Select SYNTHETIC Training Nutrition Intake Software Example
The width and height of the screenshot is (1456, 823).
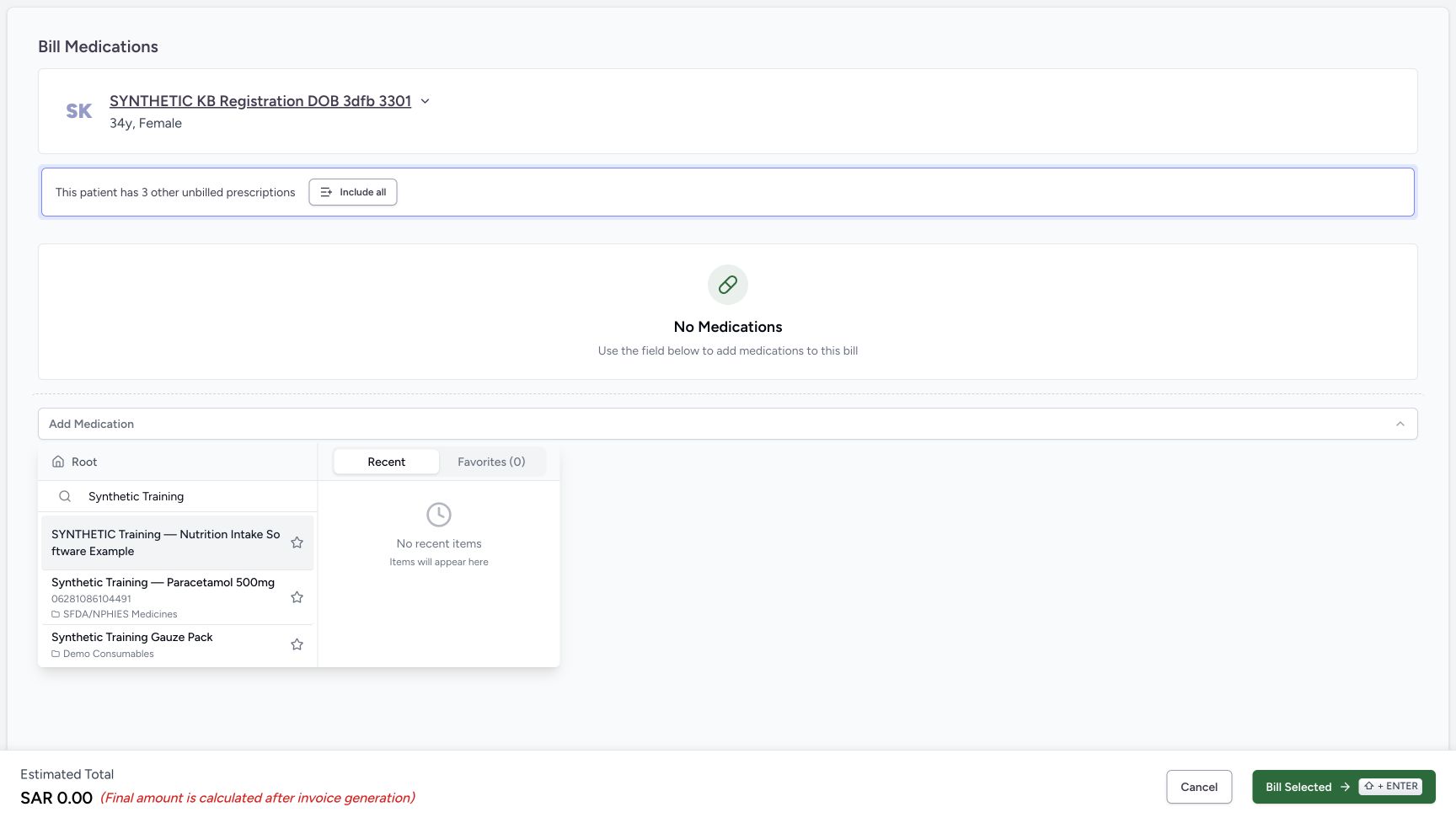click(178, 542)
